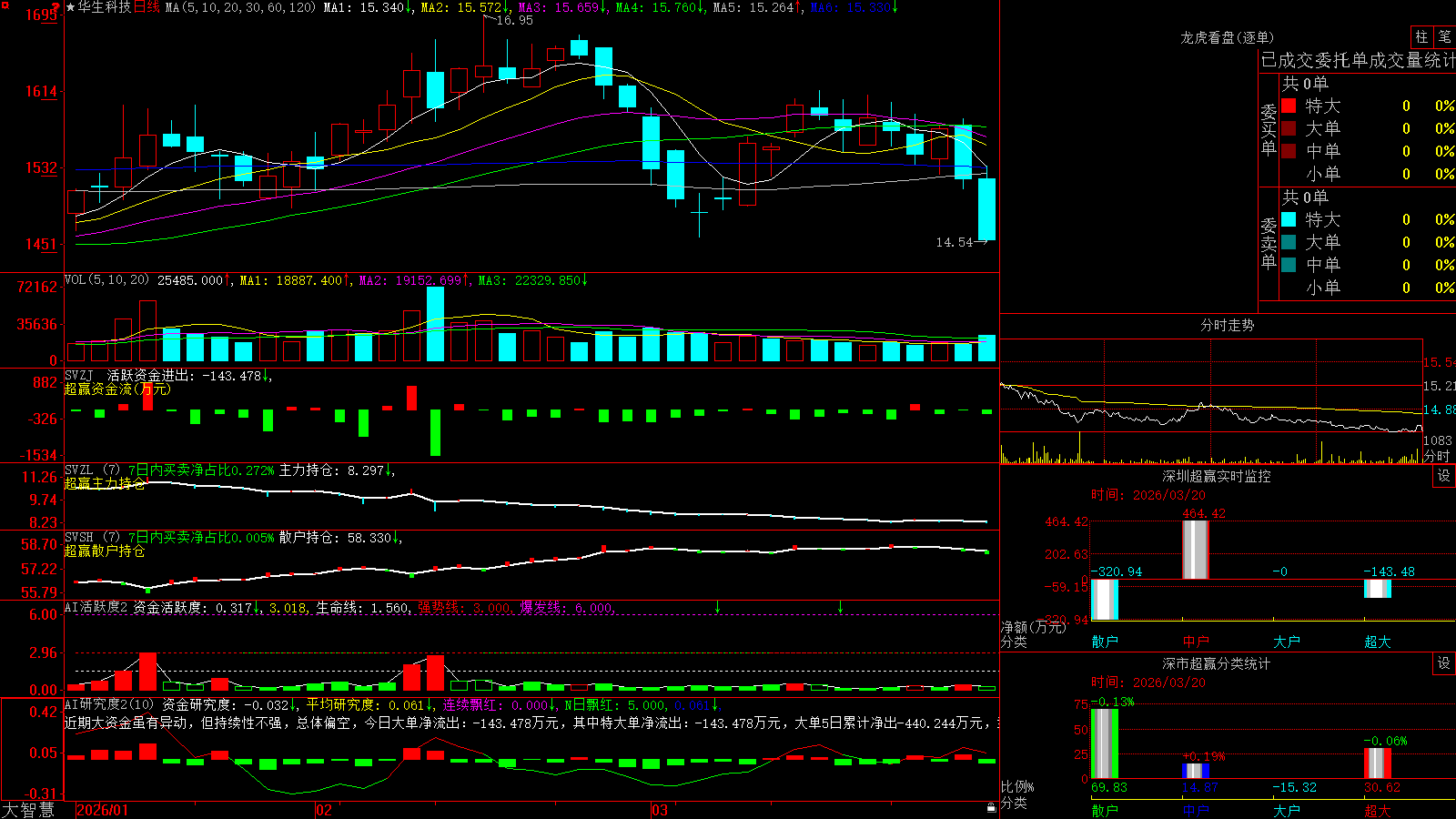Click the -320.94 散户 bar in realtime monitor
This screenshot has height=819, width=1456.
click(1105, 600)
